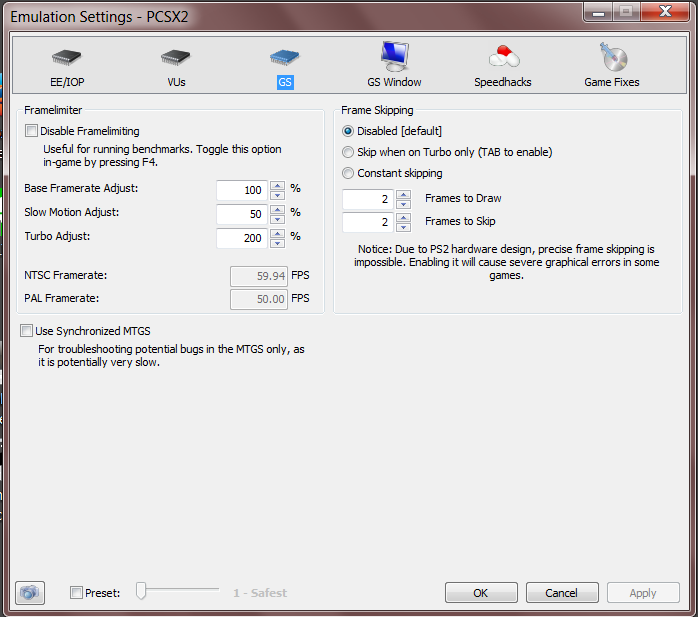Click NTSC Framerate value field

259,276
